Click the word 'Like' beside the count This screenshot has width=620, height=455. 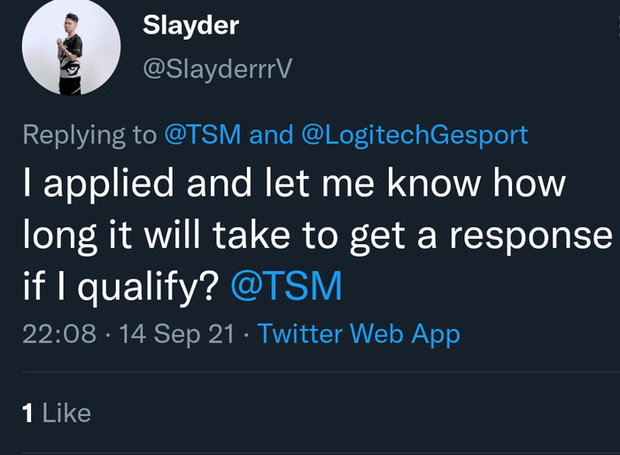(66, 412)
